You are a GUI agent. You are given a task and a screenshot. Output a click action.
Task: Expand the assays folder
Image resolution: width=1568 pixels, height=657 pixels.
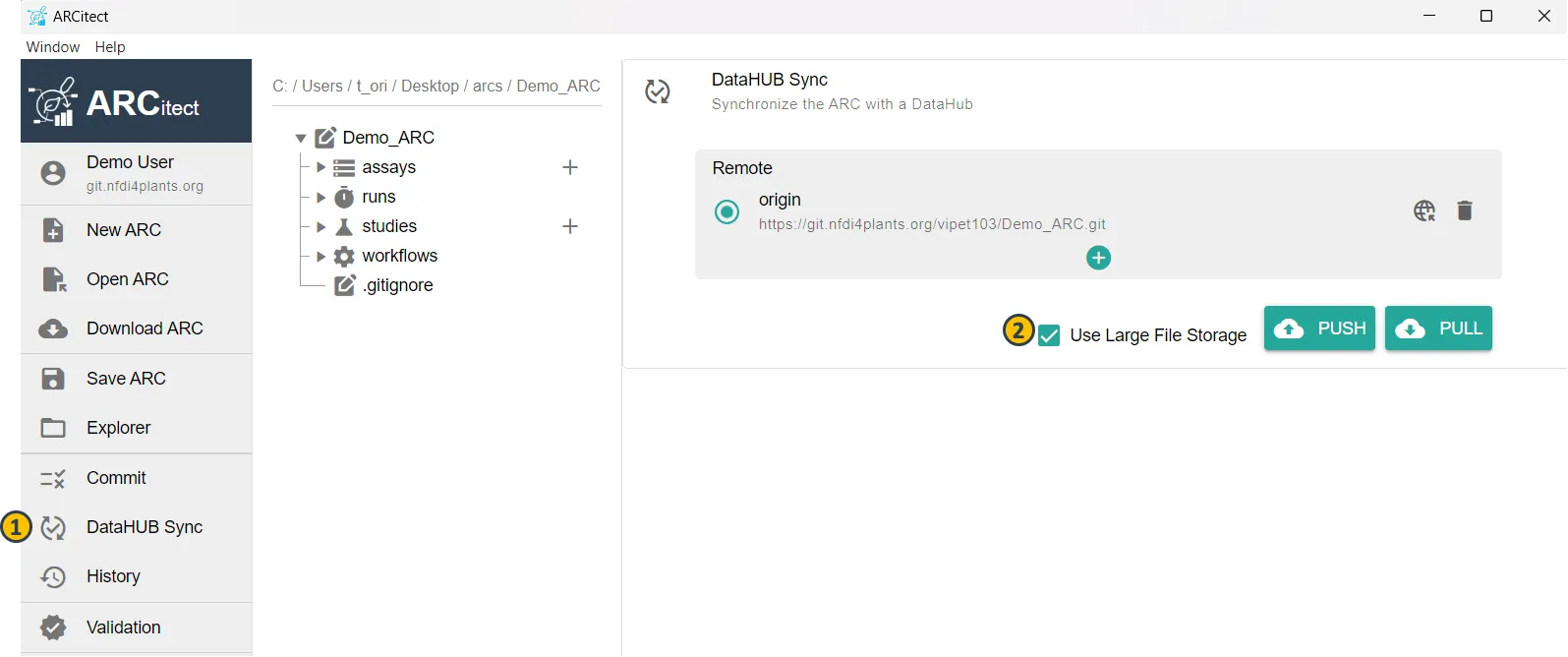tap(320, 167)
